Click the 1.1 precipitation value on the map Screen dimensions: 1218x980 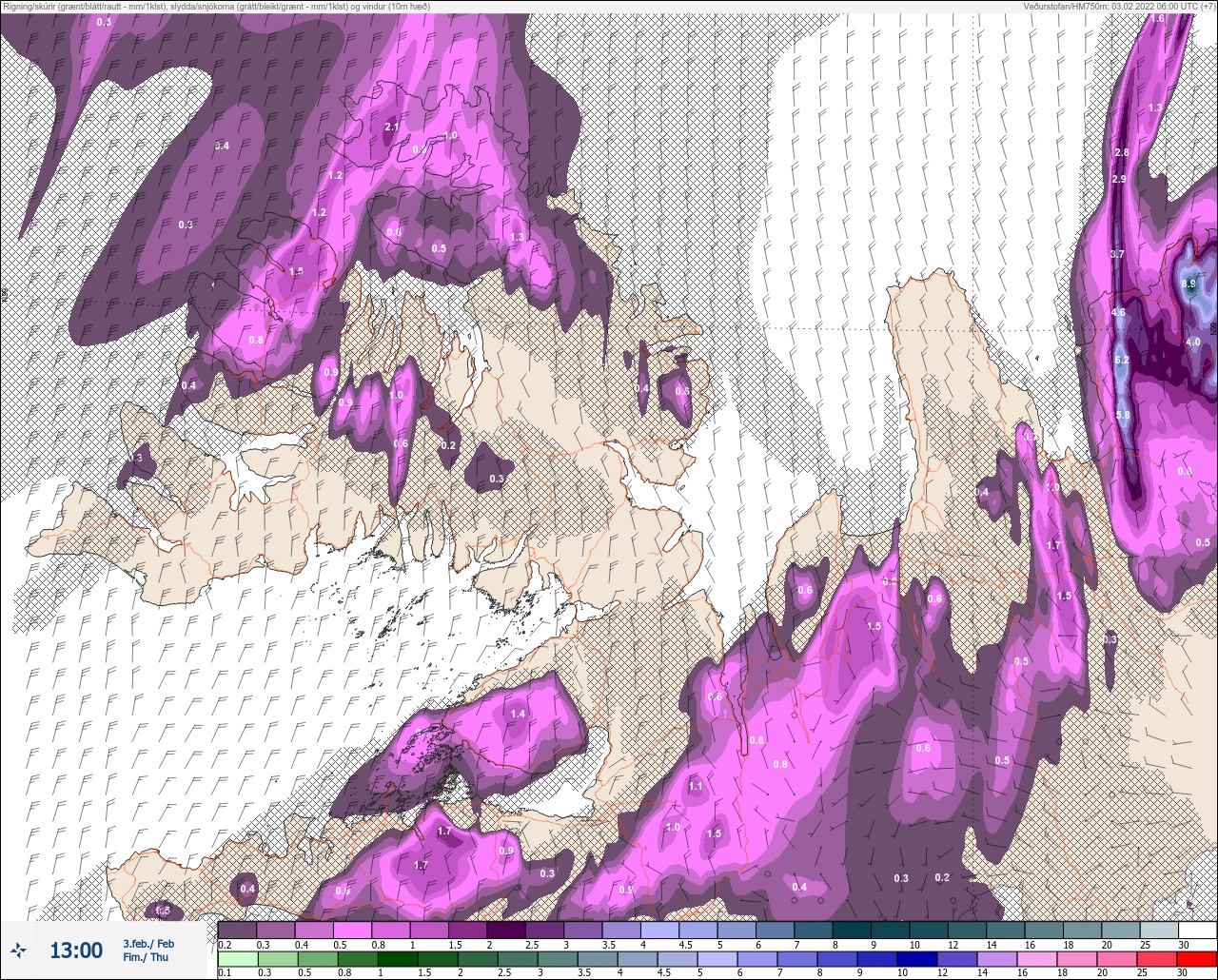point(696,787)
